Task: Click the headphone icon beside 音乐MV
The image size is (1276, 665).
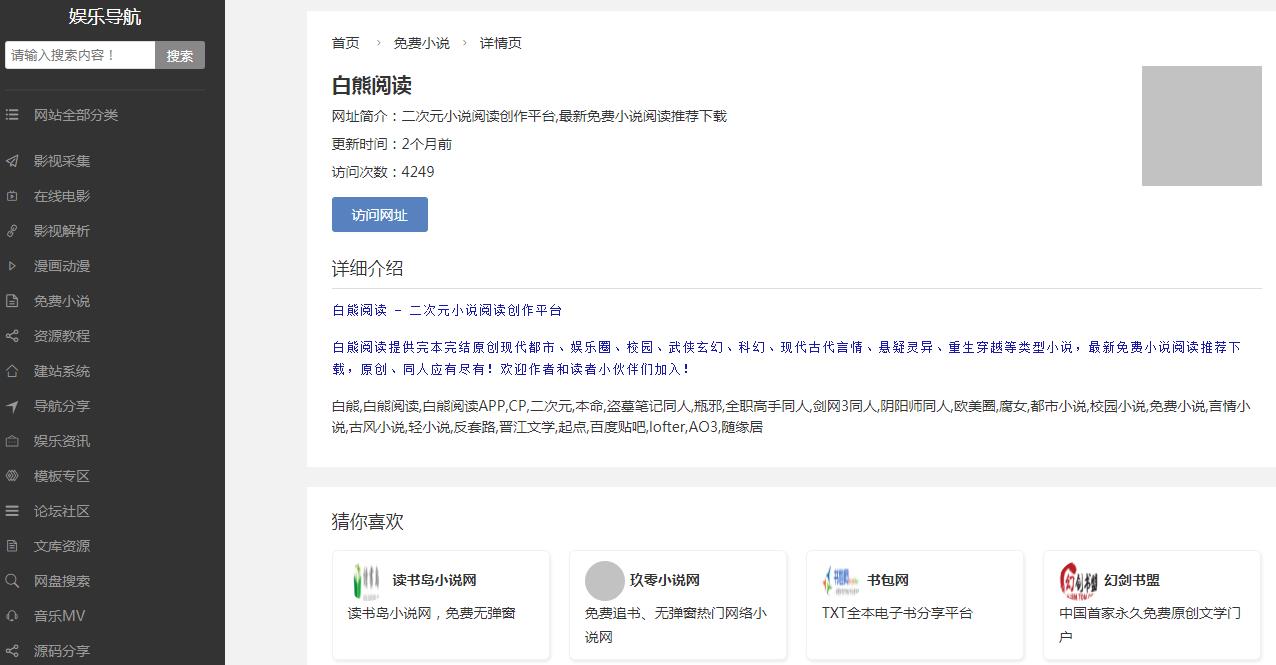Action: click(x=12, y=616)
